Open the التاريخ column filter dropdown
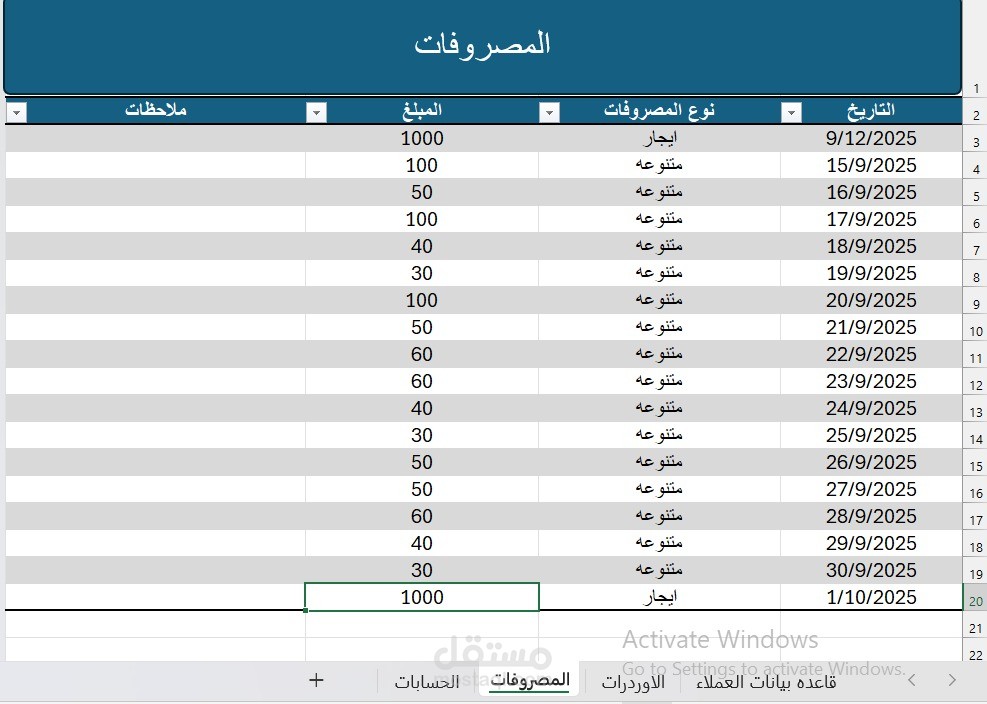The image size is (987, 704). 791,112
